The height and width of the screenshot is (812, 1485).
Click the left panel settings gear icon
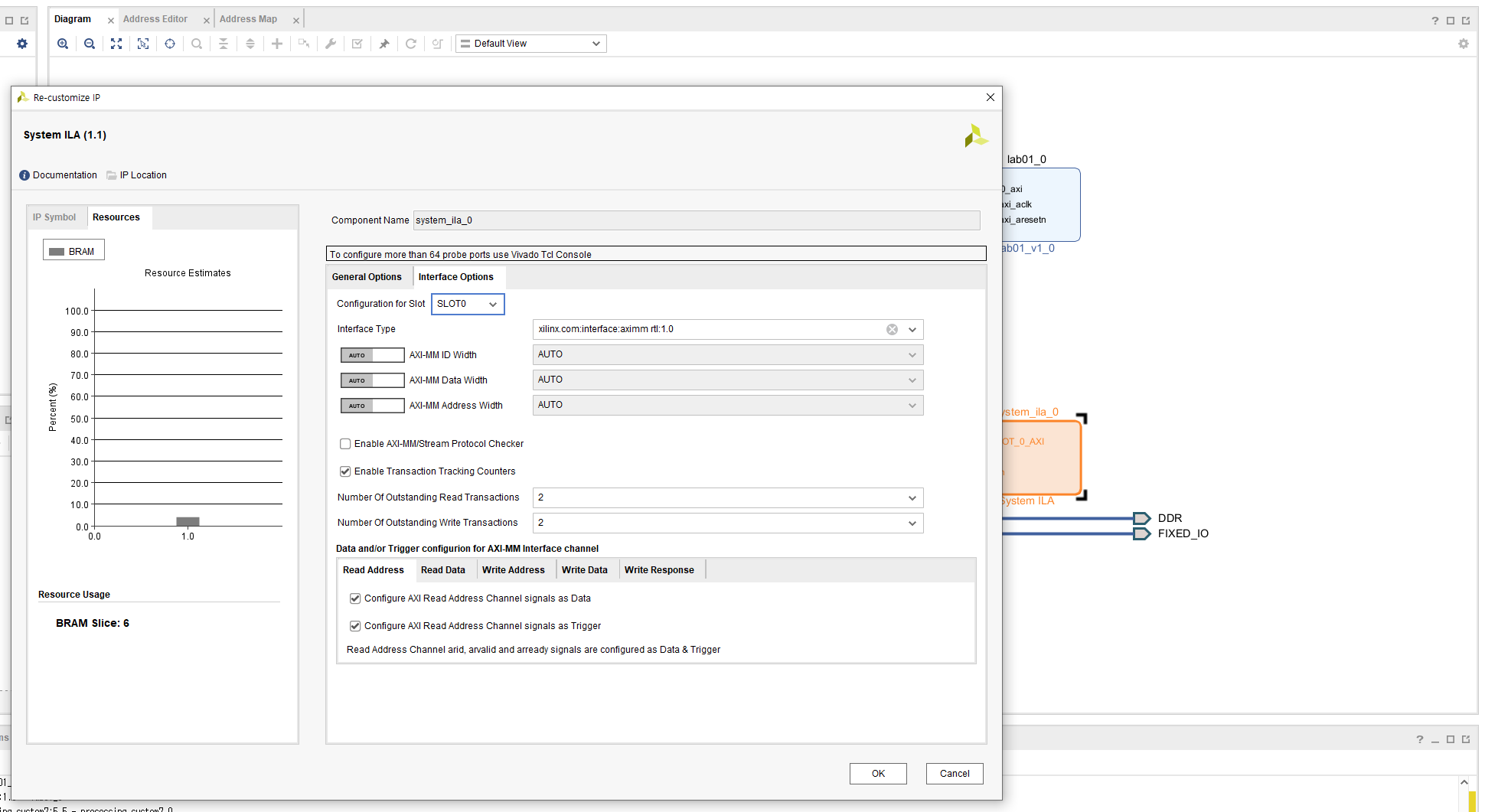[22, 44]
